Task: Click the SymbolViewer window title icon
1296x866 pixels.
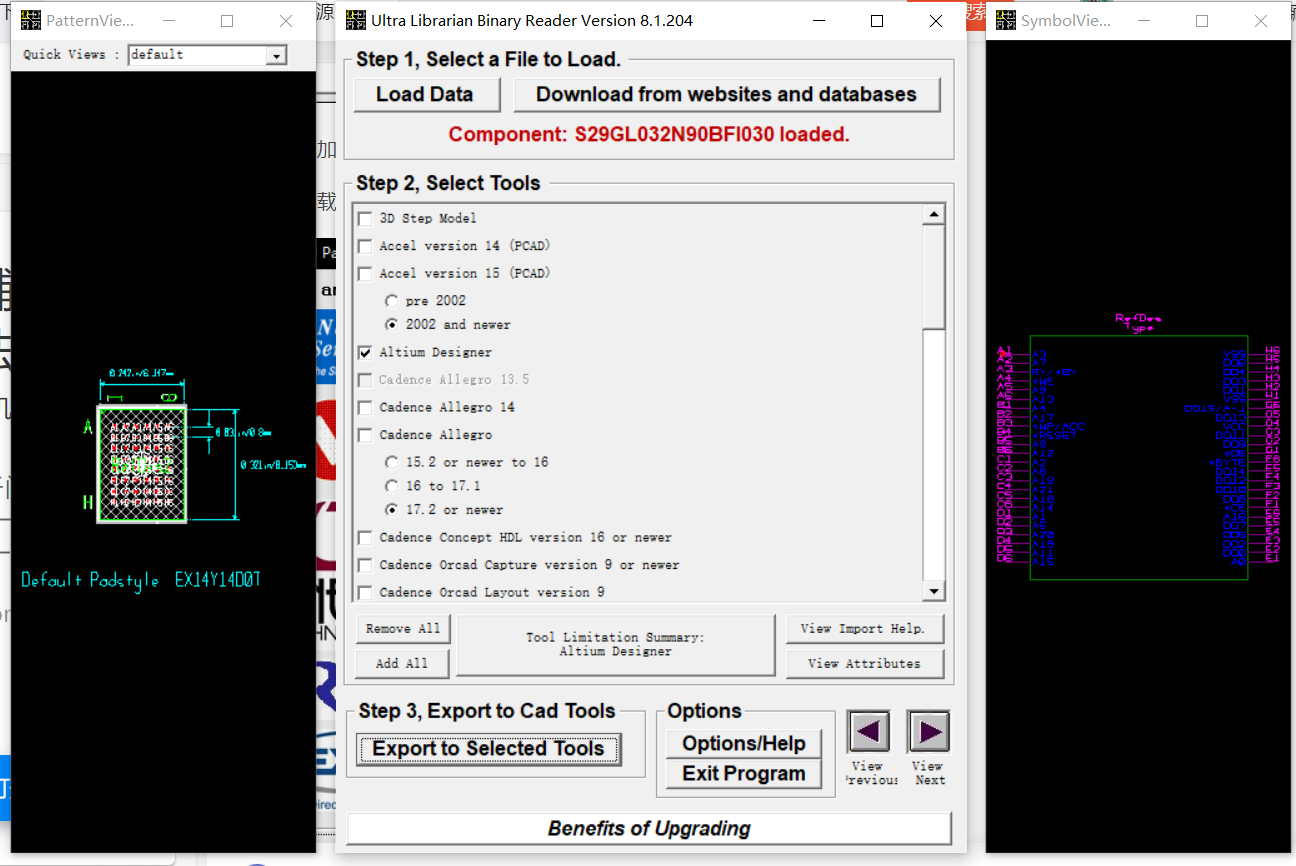Action: pyautogui.click(x=1005, y=21)
